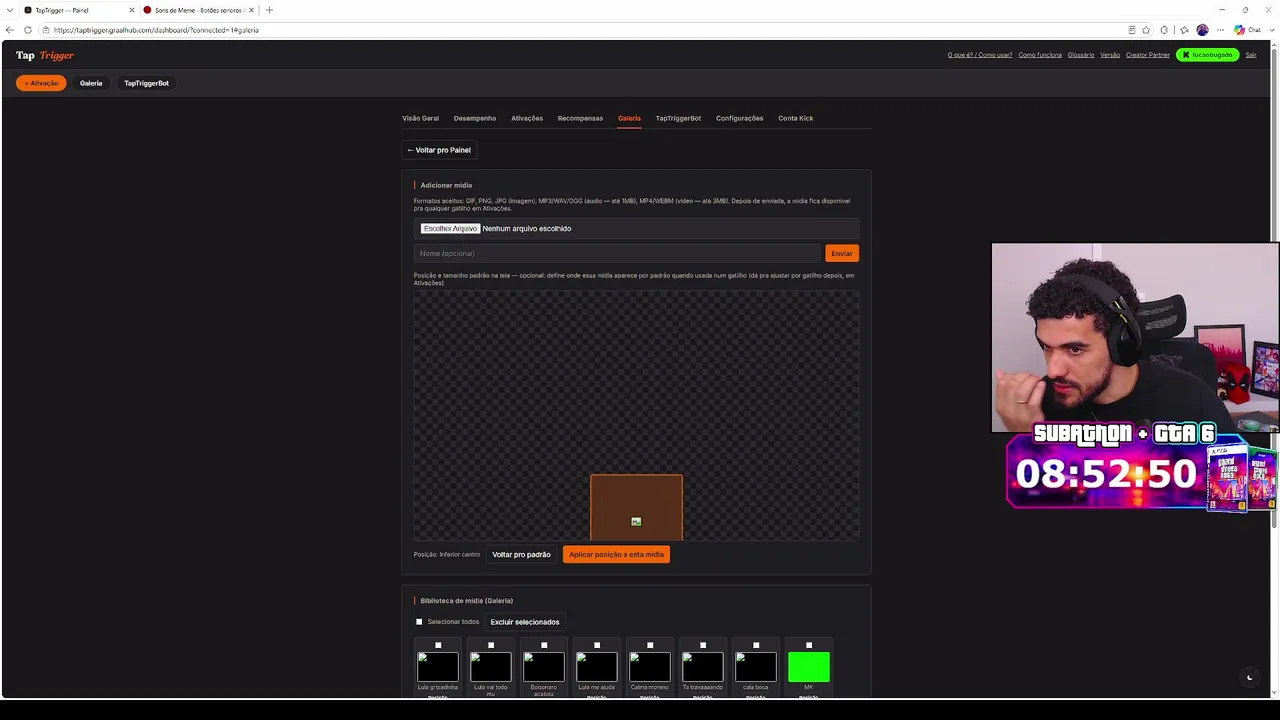Switch to the Configurações tab

[739, 118]
